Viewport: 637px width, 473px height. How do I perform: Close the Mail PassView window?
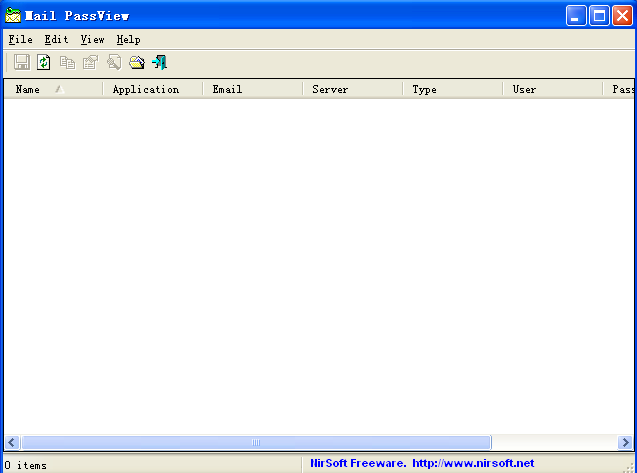coord(622,16)
